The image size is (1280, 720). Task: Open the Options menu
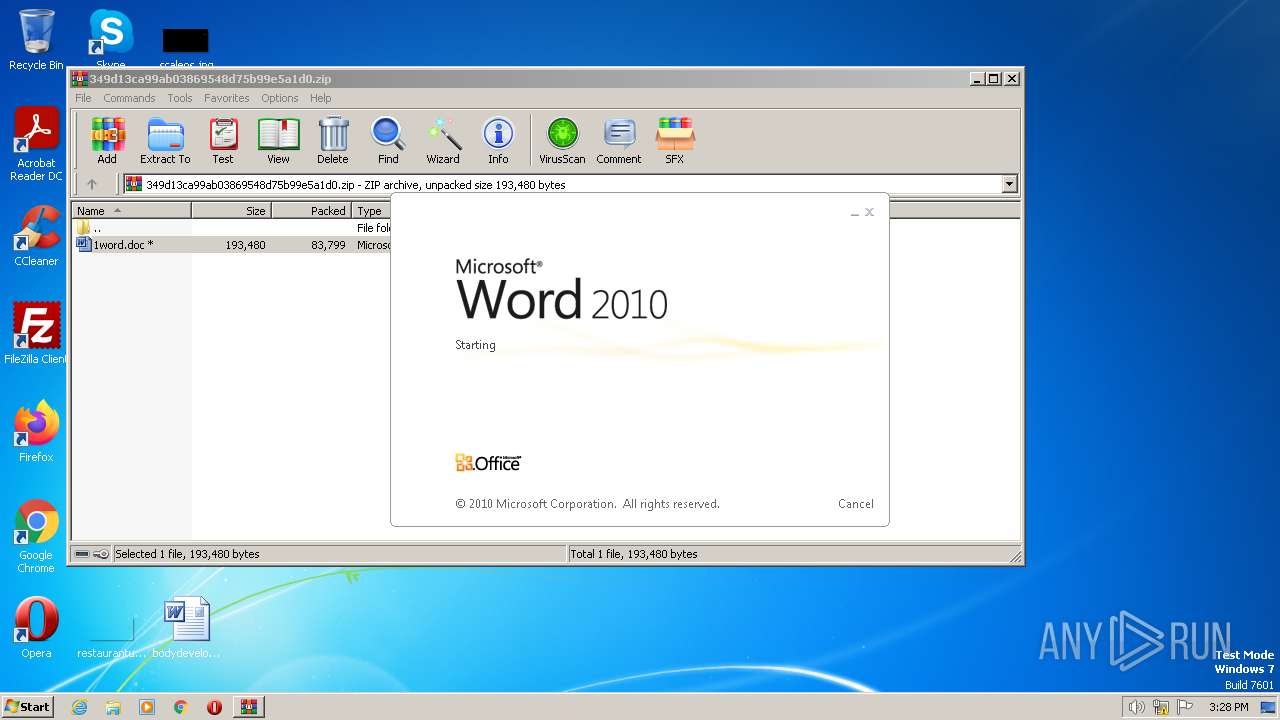[280, 98]
